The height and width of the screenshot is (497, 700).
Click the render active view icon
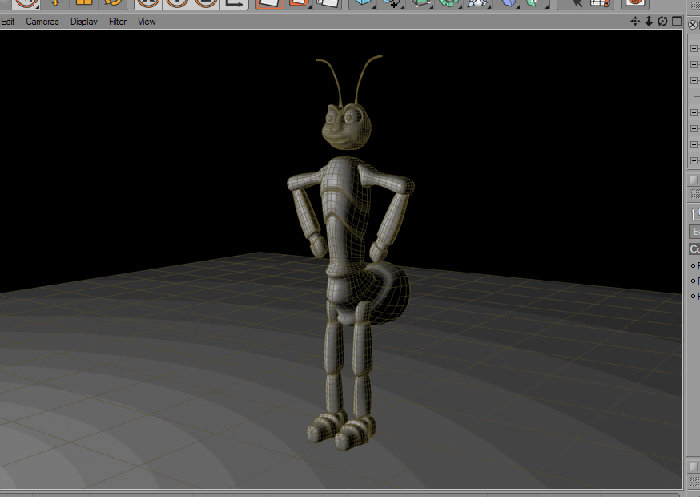pos(270,4)
